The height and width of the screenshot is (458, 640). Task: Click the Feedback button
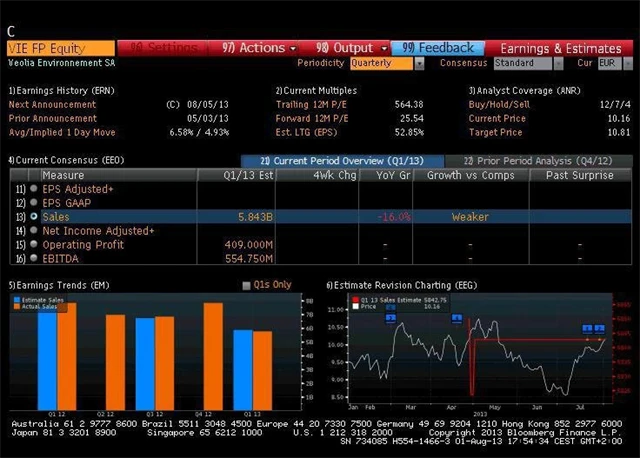point(438,47)
